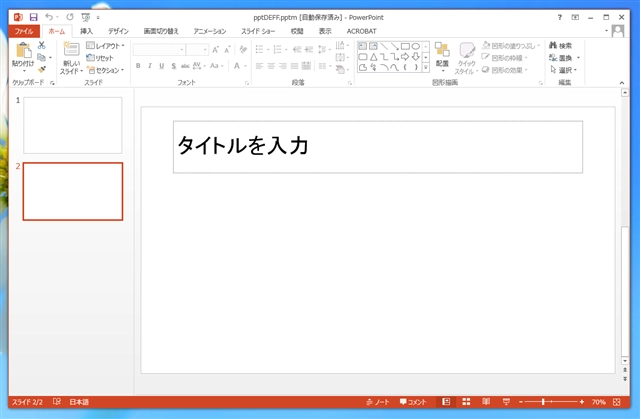This screenshot has height=419, width=640.
Task: Toggle the Notes (ノート) pane
Action: pos(379,402)
